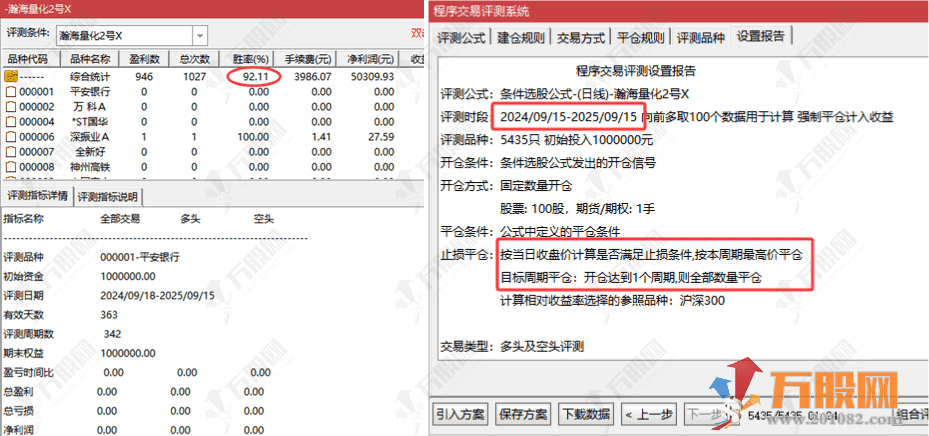
Task: Click the < 上一步 button
Action: coord(649,413)
